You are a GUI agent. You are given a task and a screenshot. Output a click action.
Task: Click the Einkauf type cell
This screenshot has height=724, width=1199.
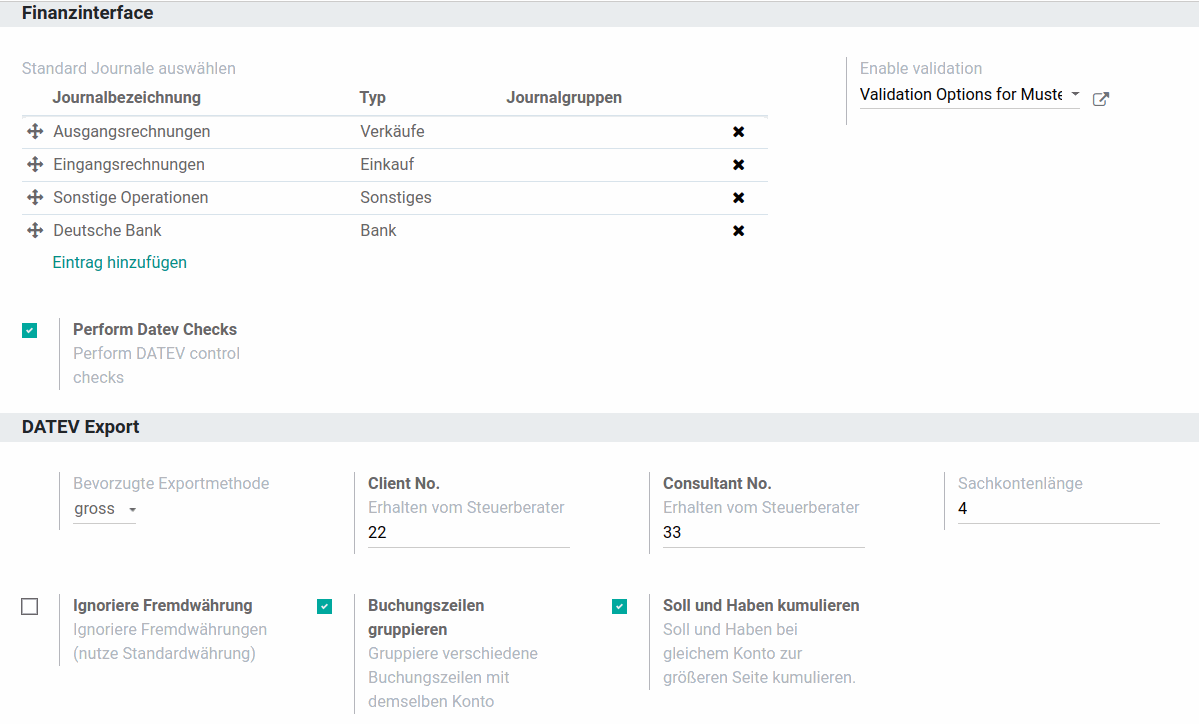coord(387,164)
